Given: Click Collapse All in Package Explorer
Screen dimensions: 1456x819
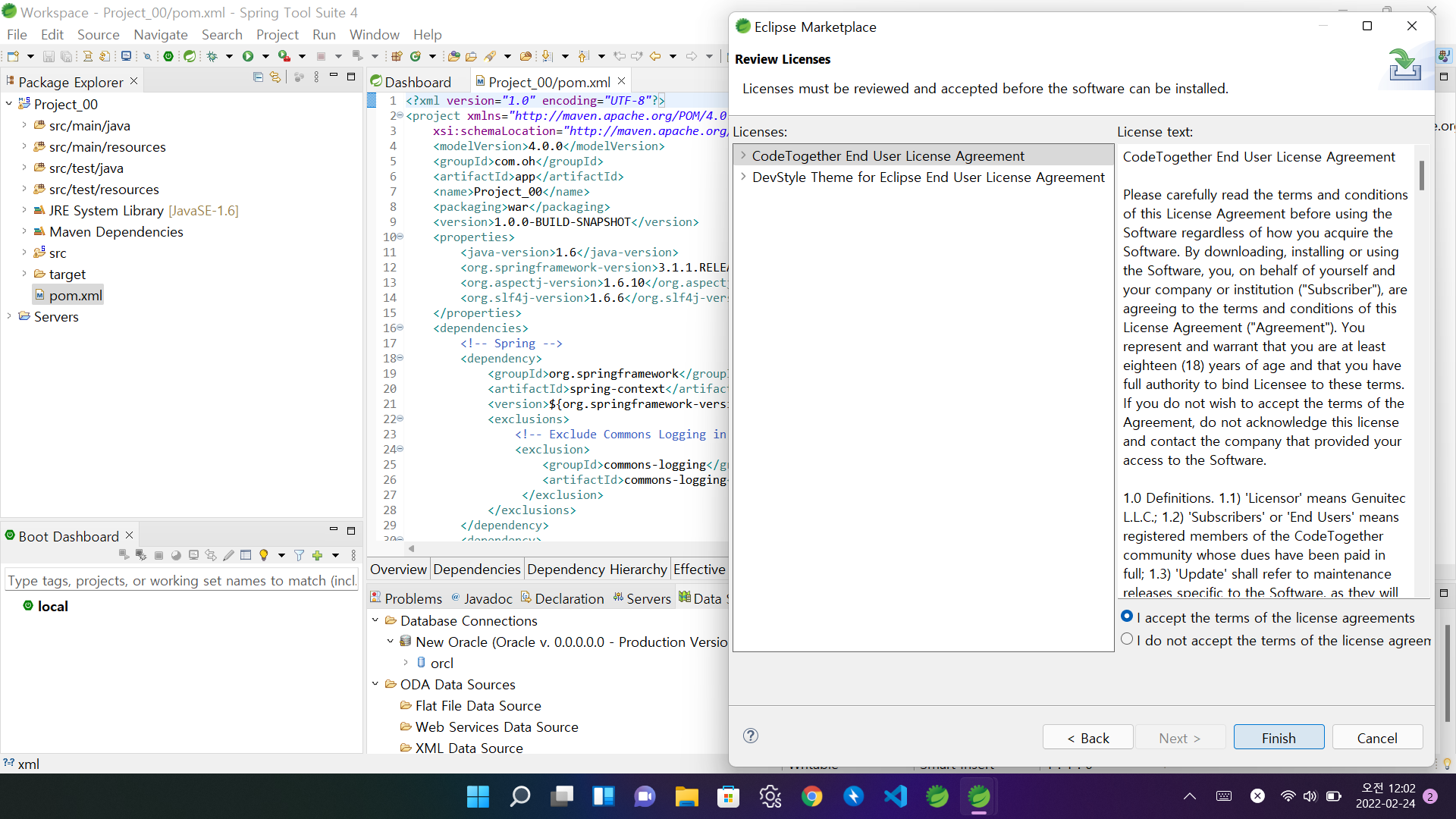Looking at the screenshot, I should [x=258, y=77].
